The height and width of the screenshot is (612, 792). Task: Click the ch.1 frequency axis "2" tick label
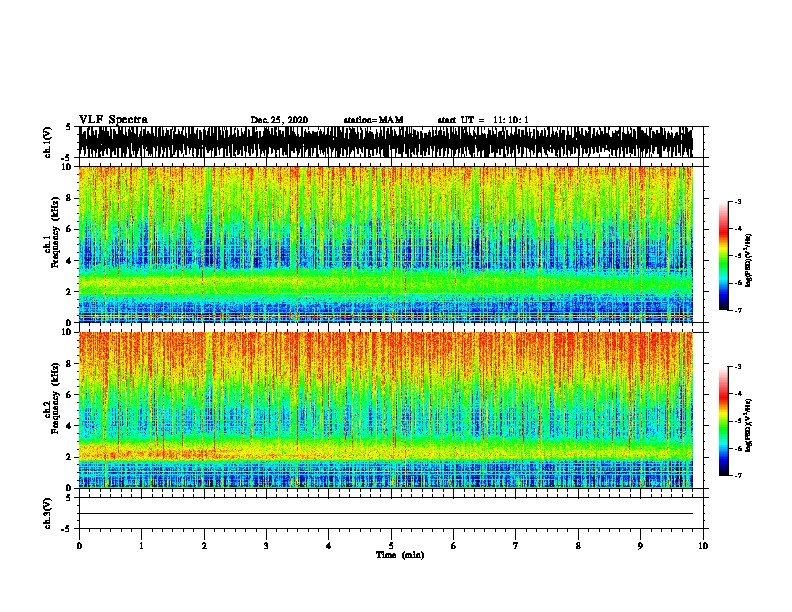(x=70, y=292)
